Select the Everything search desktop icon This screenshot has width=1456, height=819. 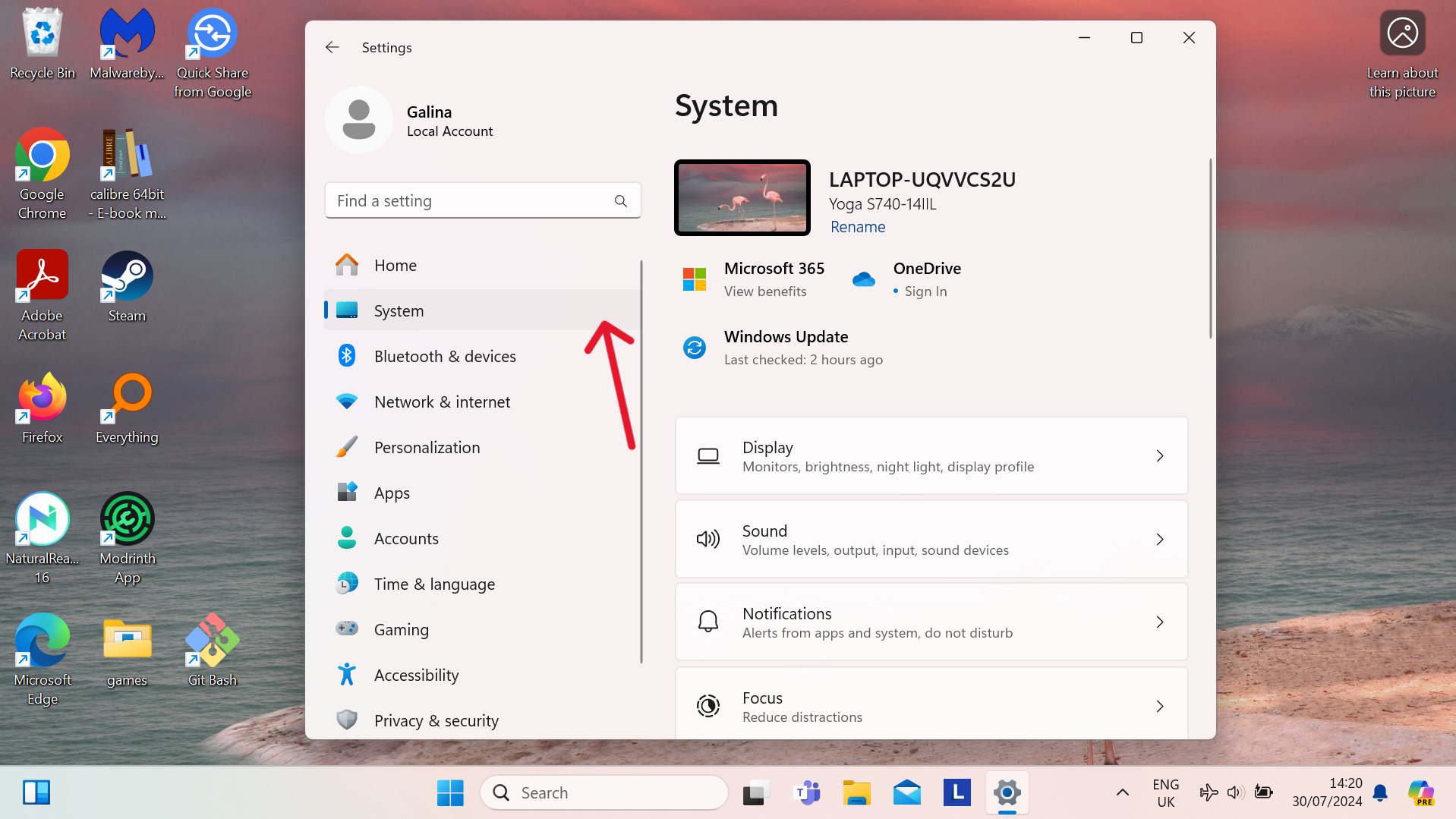[x=127, y=408]
